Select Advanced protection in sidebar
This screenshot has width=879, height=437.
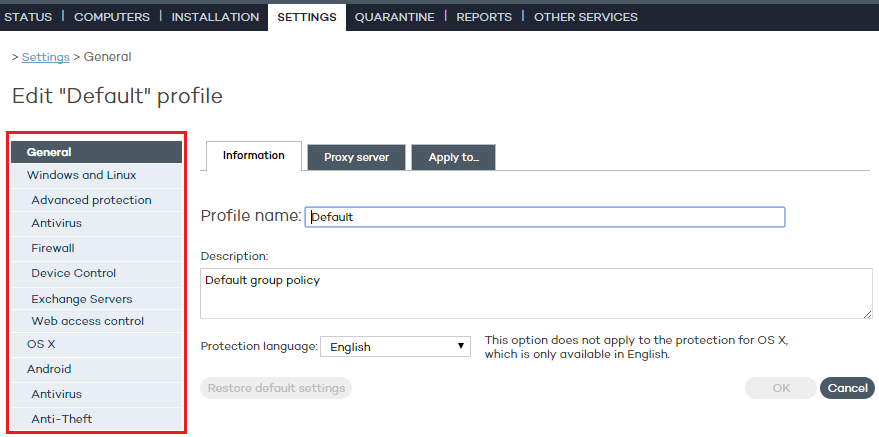(91, 200)
